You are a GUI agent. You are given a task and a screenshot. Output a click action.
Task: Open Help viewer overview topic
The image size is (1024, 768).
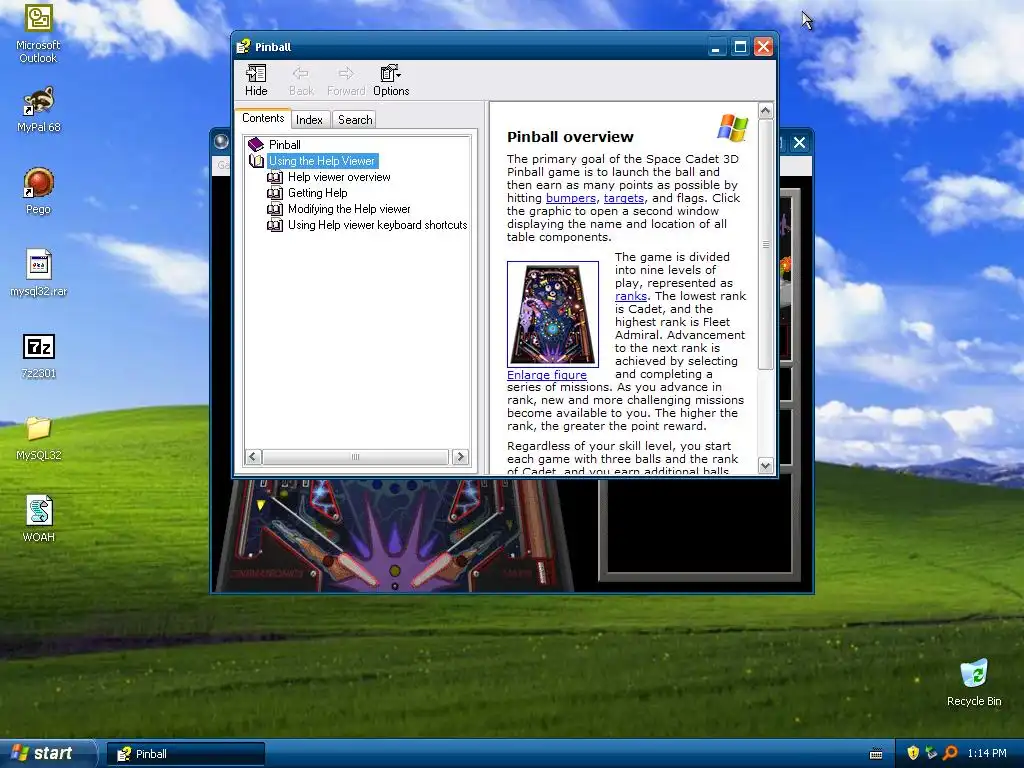339,177
